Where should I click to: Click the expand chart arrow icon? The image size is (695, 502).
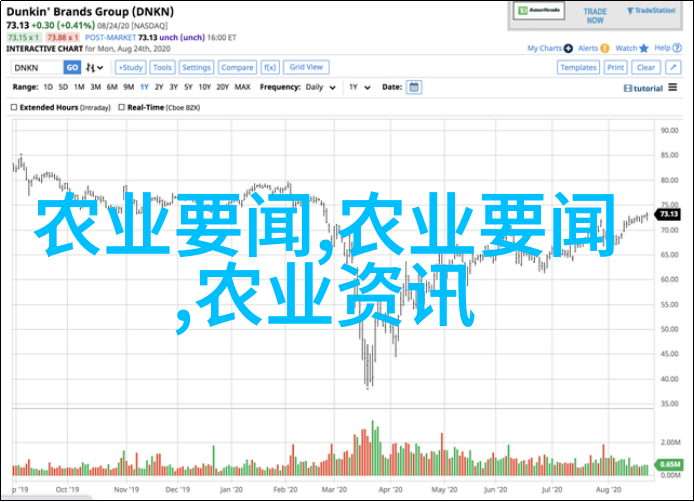pos(673,67)
